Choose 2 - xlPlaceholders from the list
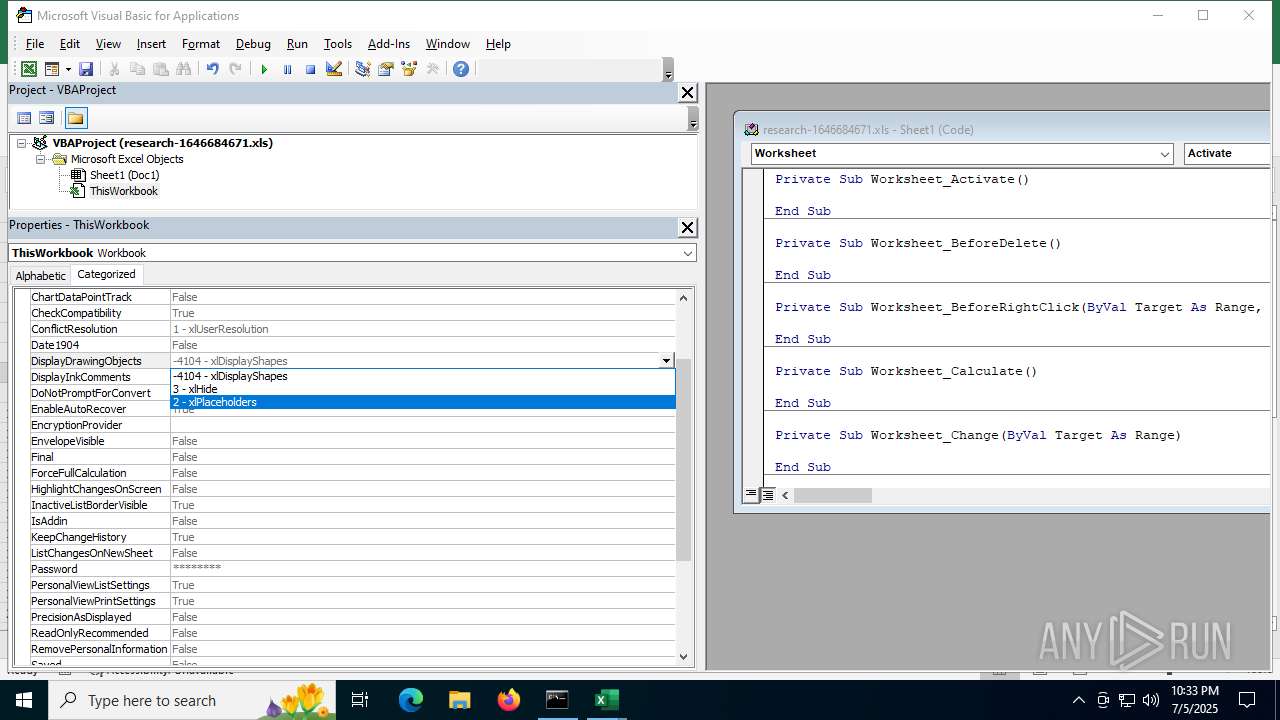Image resolution: width=1280 pixels, height=720 pixels. click(x=423, y=402)
